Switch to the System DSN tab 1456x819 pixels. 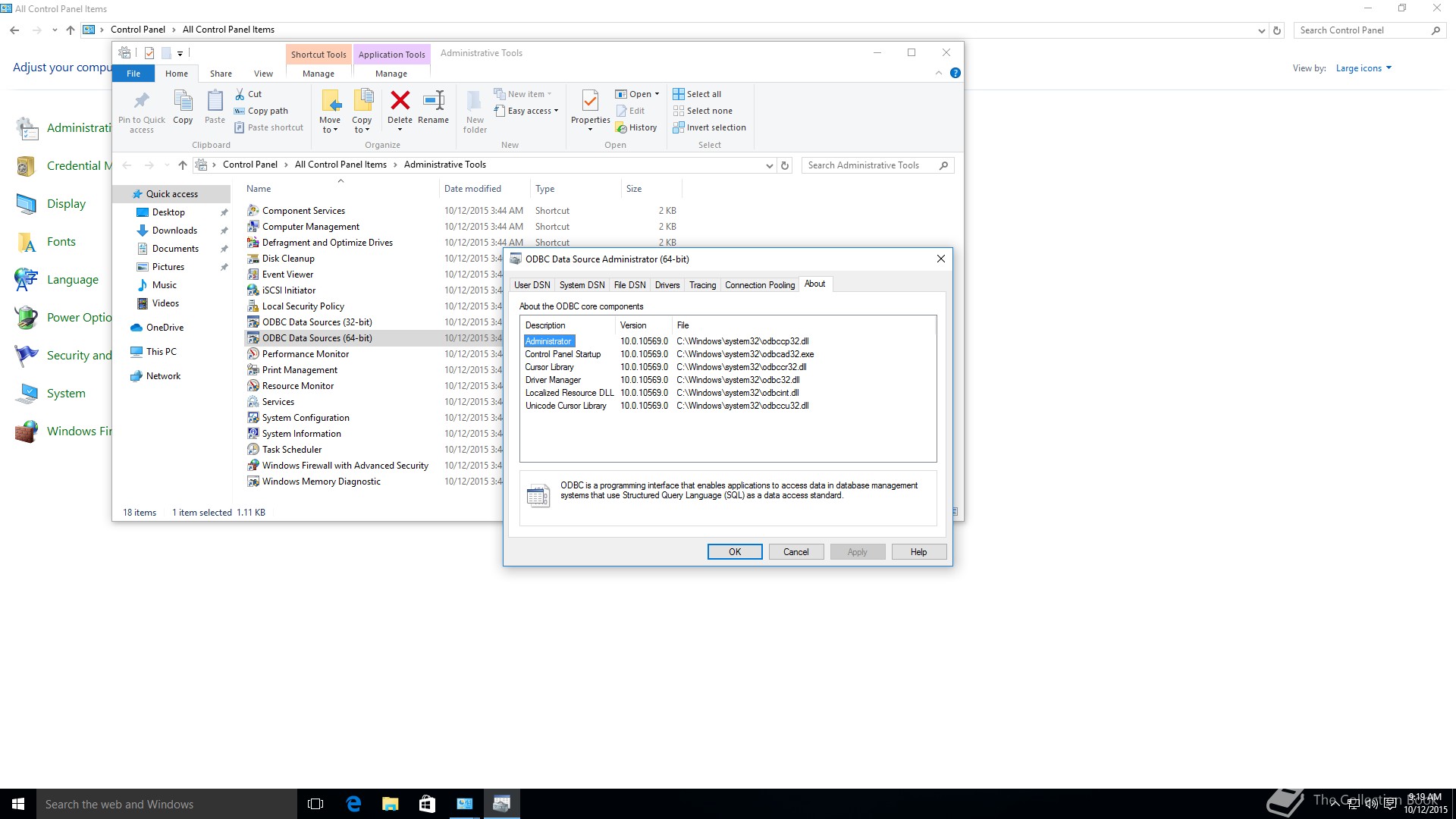pos(582,285)
